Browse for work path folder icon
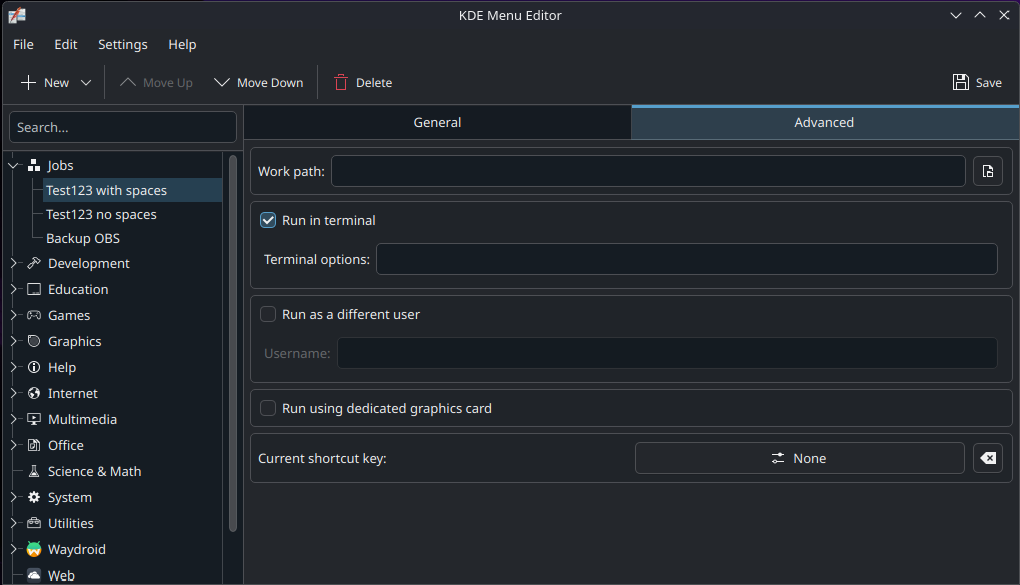Image resolution: width=1020 pixels, height=585 pixels. (988, 171)
